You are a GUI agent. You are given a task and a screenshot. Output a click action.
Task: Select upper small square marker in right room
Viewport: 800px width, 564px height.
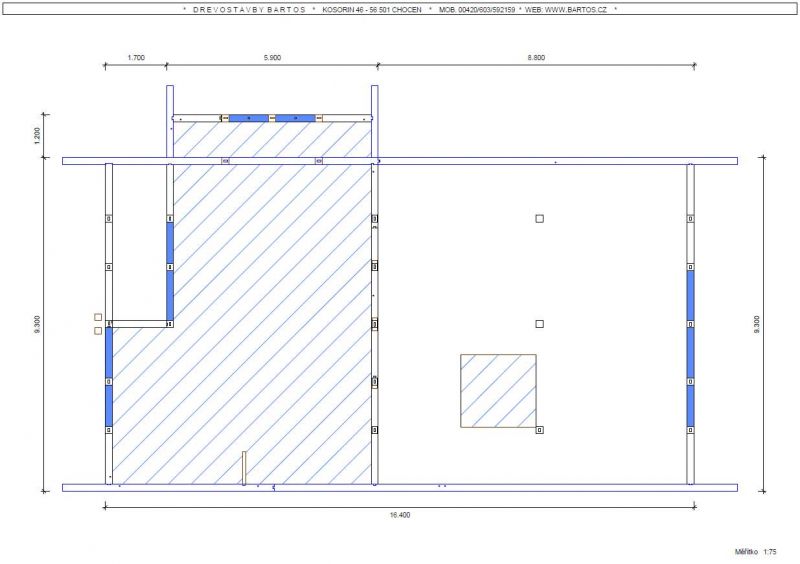539,218
